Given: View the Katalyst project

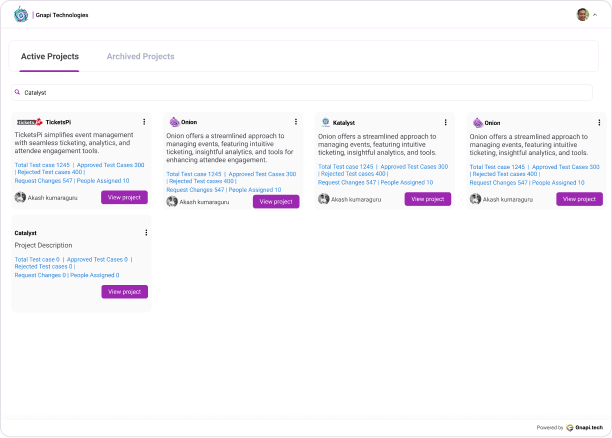Looking at the screenshot, I should (x=428, y=199).
